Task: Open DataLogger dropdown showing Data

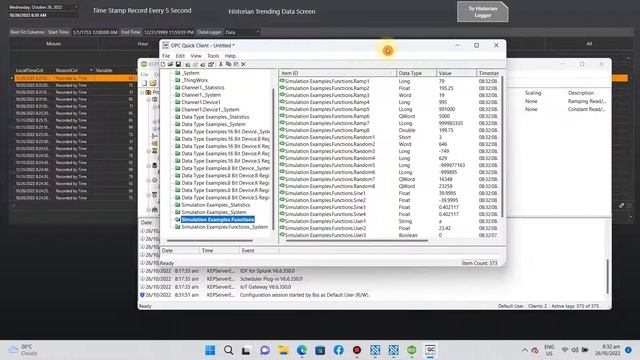Action: click(x=242, y=32)
